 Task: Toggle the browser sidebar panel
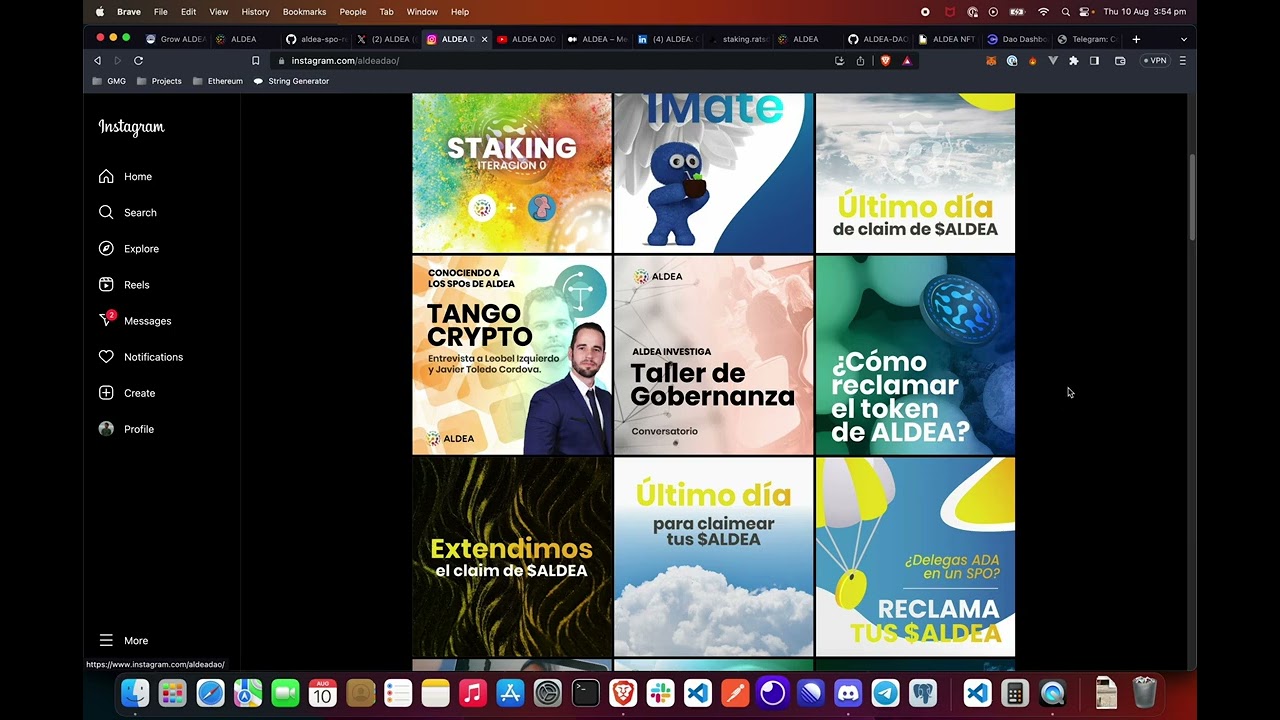(1094, 61)
